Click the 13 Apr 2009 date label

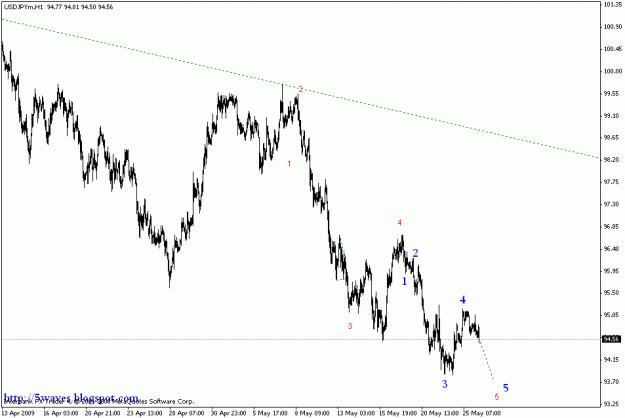[x=18, y=413]
